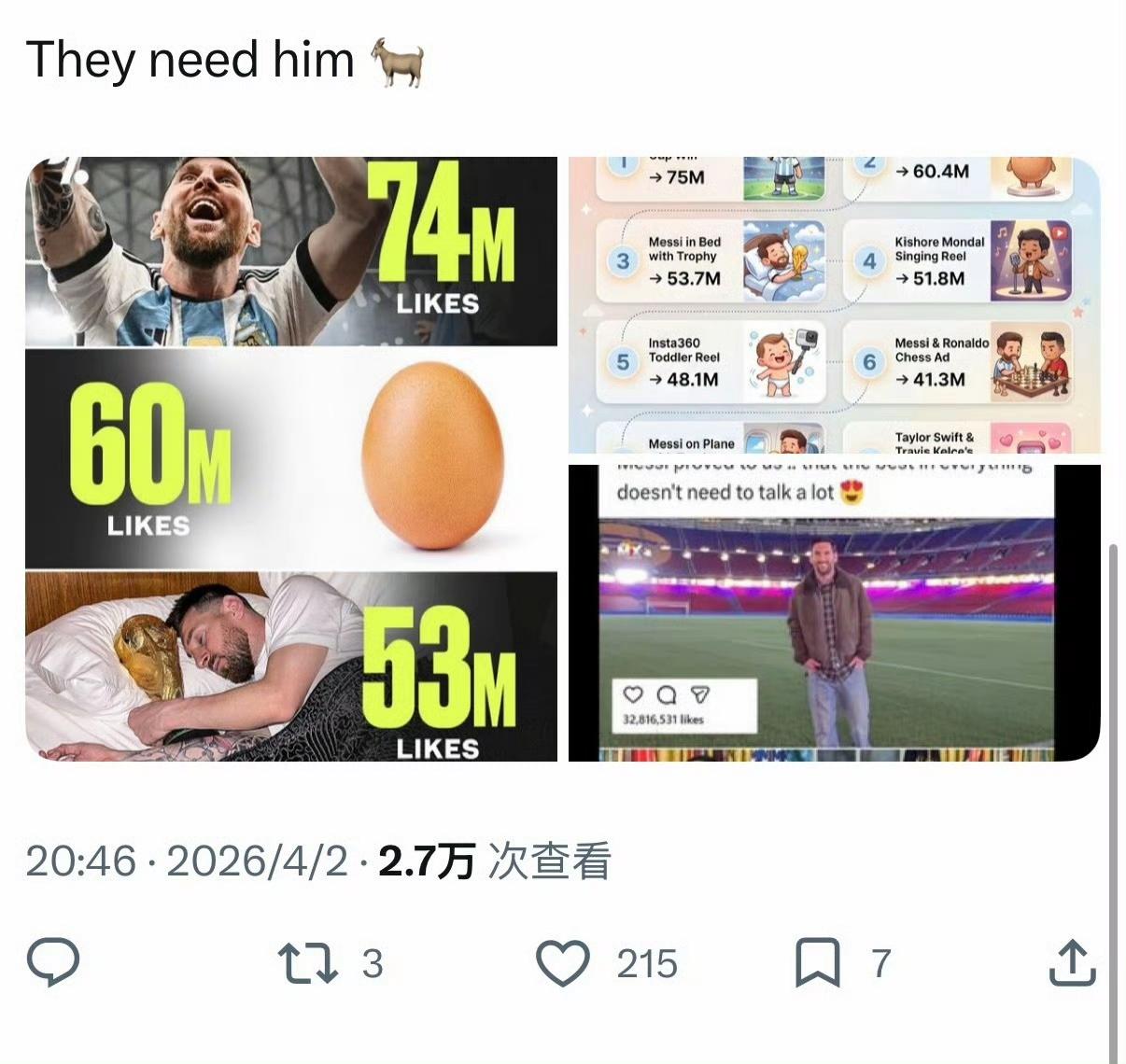Open the reply comment icon
Screen dimensions: 1126x1064
52,963
